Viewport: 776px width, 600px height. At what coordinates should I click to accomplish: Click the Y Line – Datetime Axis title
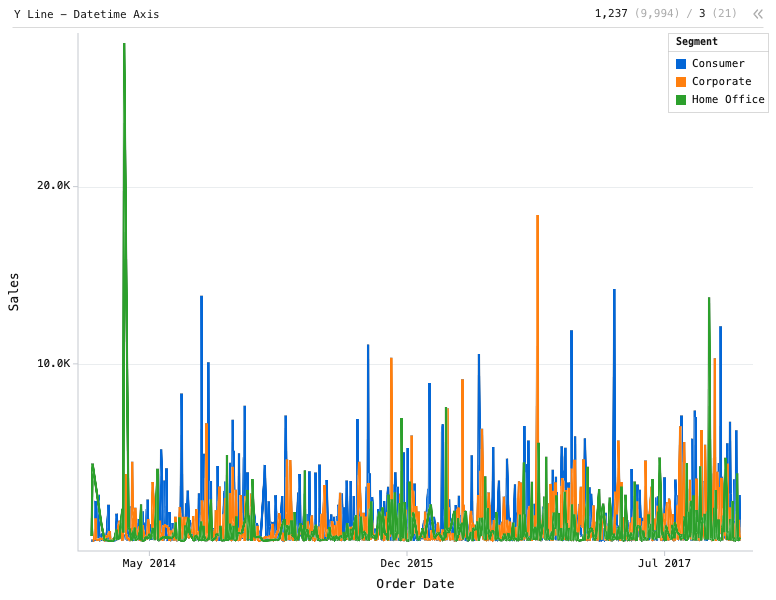pyautogui.click(x=87, y=14)
